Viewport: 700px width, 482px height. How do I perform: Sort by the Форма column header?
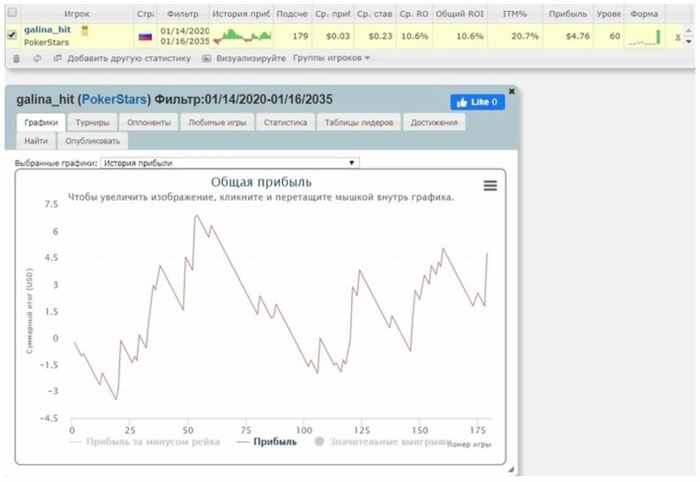[644, 14]
